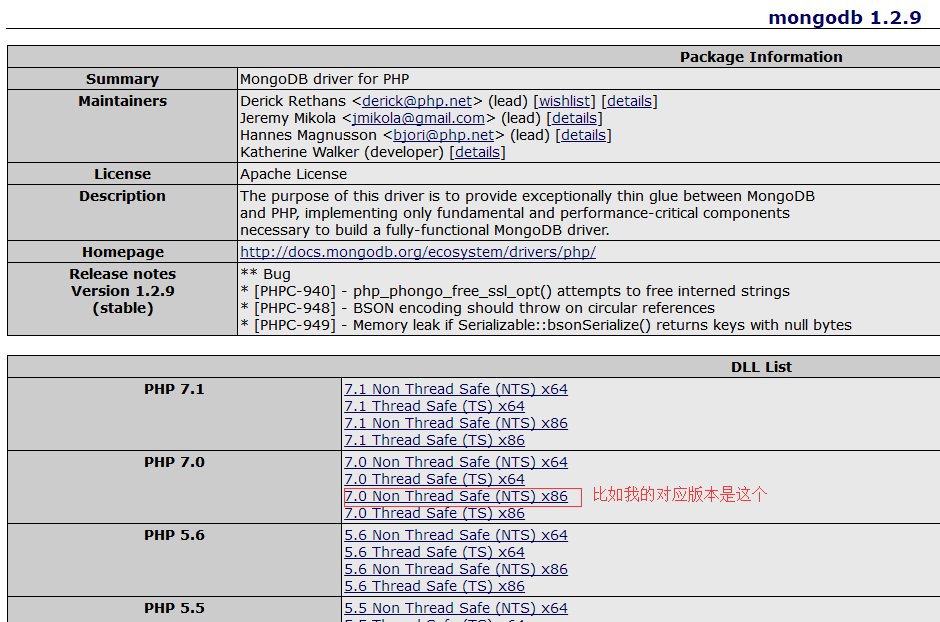940x622 pixels.
Task: Click bjori@php.net email link
Action: pos(444,135)
